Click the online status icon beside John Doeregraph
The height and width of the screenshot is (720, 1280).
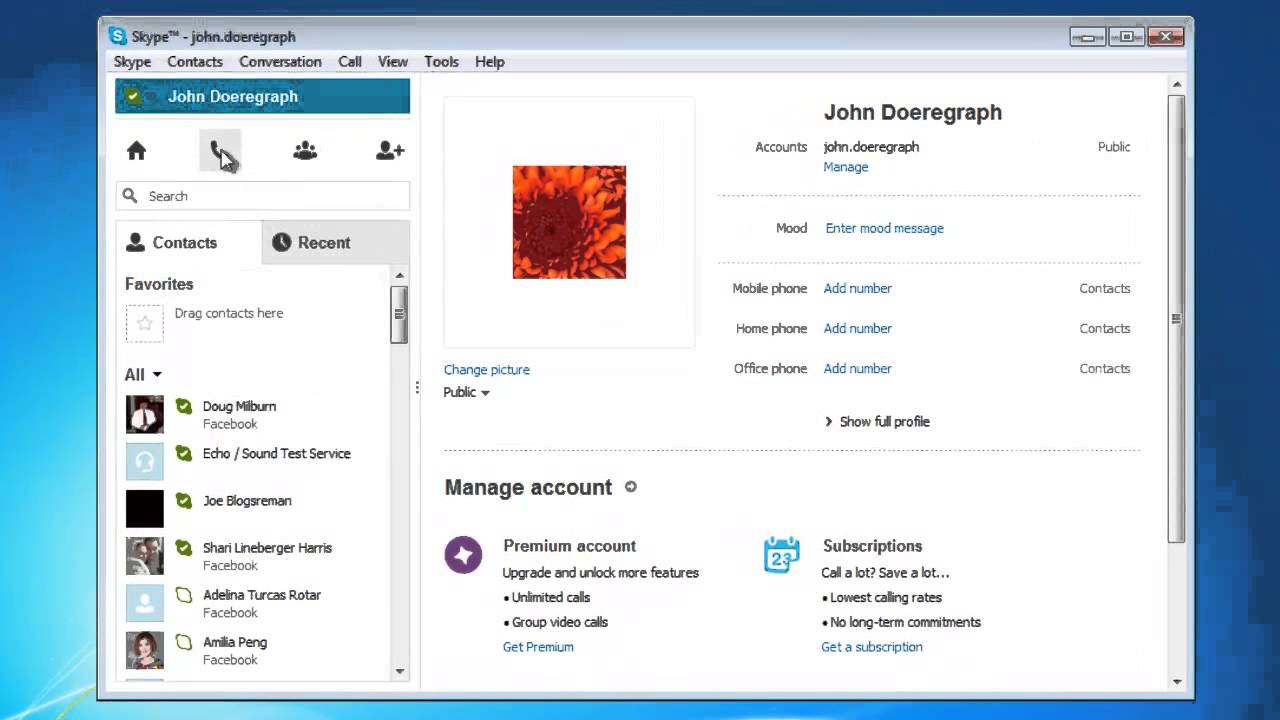pos(134,97)
